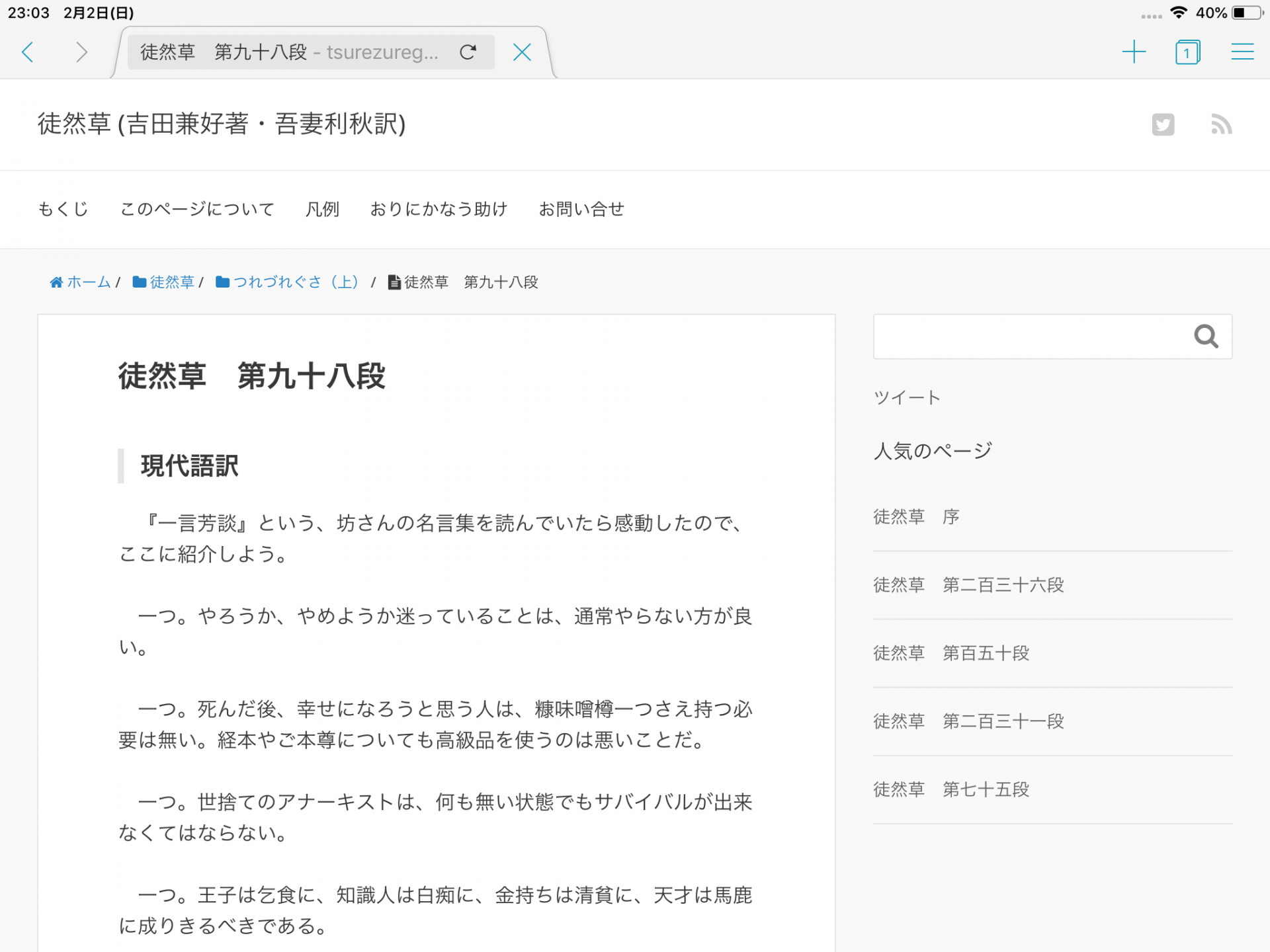Click the home icon in the breadcrumb
Screen dimensions: 1270x952
coord(56,282)
